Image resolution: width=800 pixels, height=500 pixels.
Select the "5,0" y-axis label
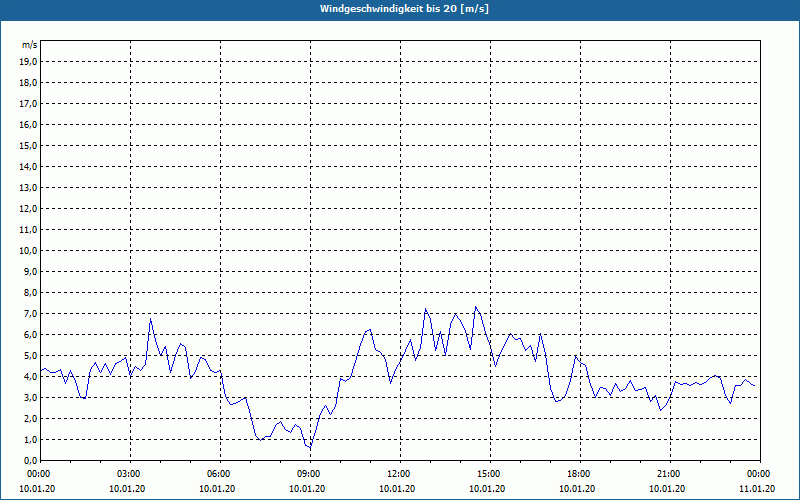point(30,356)
